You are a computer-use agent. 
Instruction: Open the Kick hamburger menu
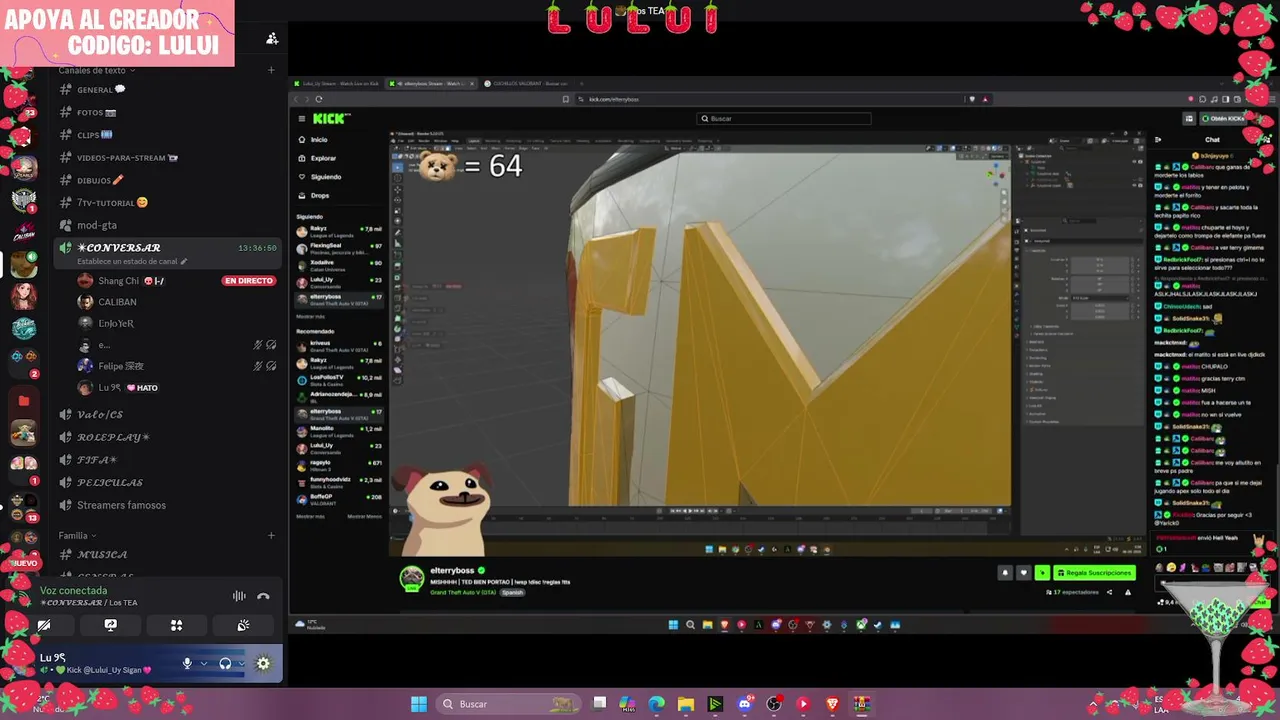(301, 118)
